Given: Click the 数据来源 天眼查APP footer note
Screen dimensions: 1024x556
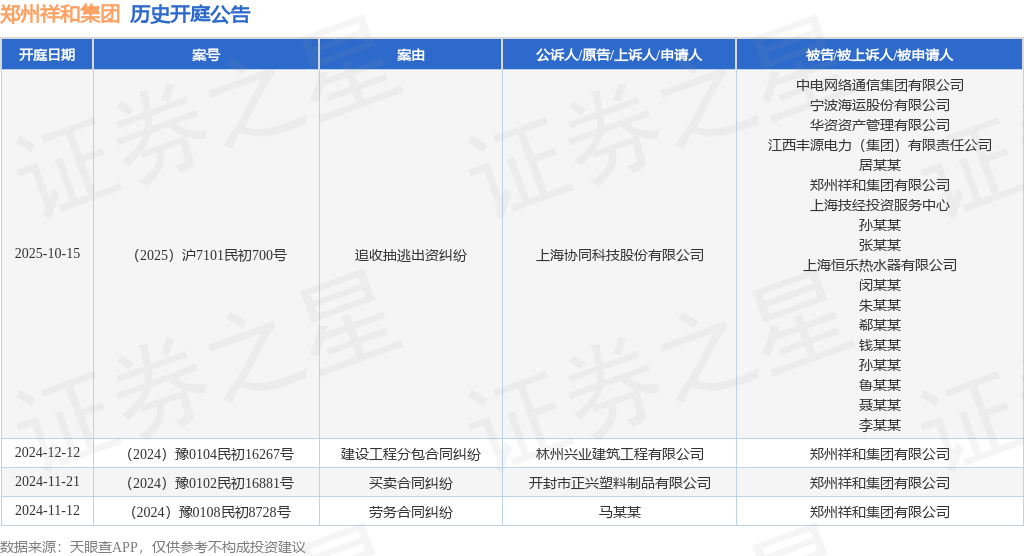Looking at the screenshot, I should (x=153, y=547).
